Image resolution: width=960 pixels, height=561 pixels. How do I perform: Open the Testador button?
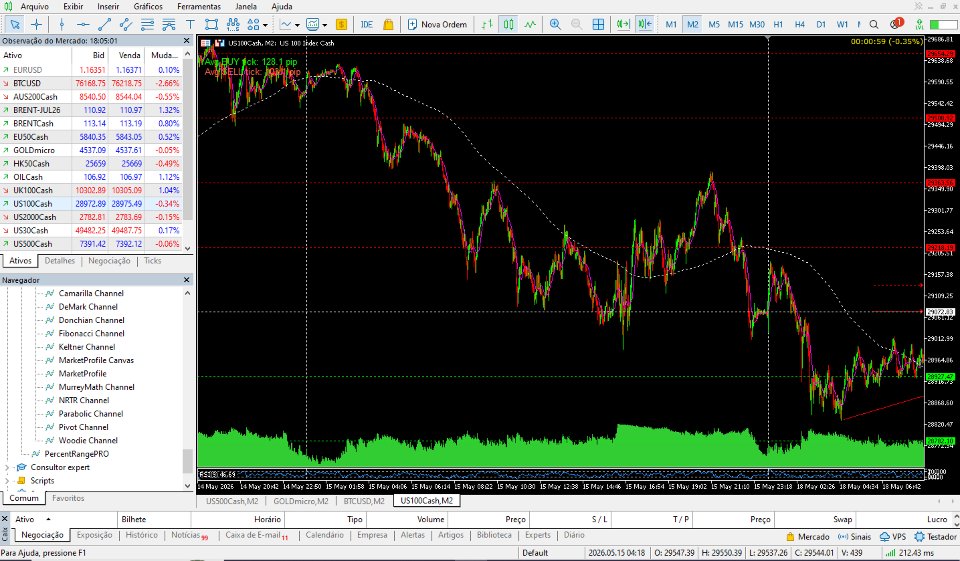pos(936,537)
